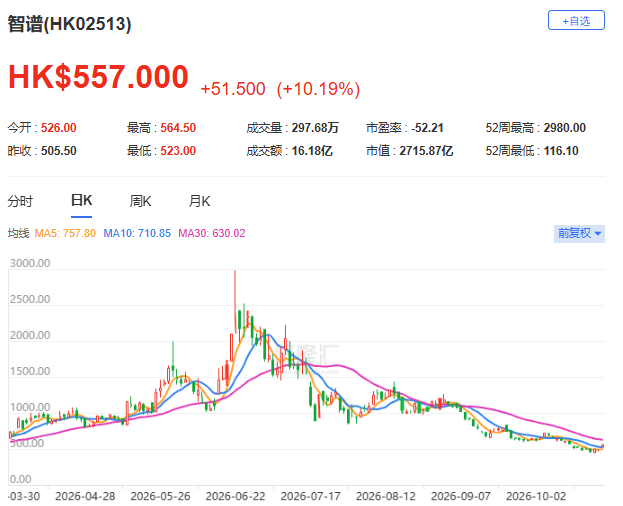The height and width of the screenshot is (506, 623).
Task: Click the 52-week high value 2980.00
Action: pyautogui.click(x=565, y=128)
